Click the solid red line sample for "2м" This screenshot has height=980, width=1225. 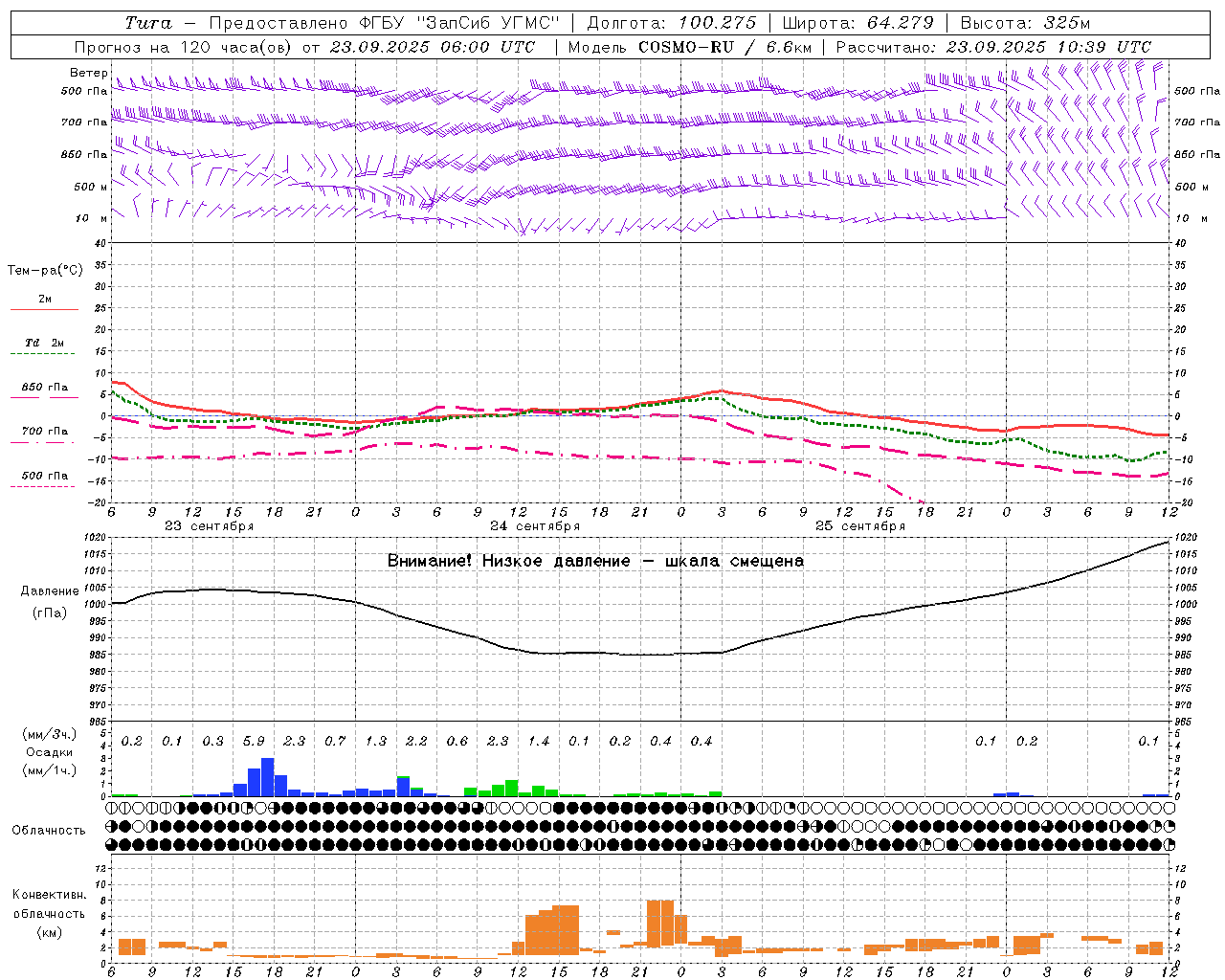tap(44, 309)
